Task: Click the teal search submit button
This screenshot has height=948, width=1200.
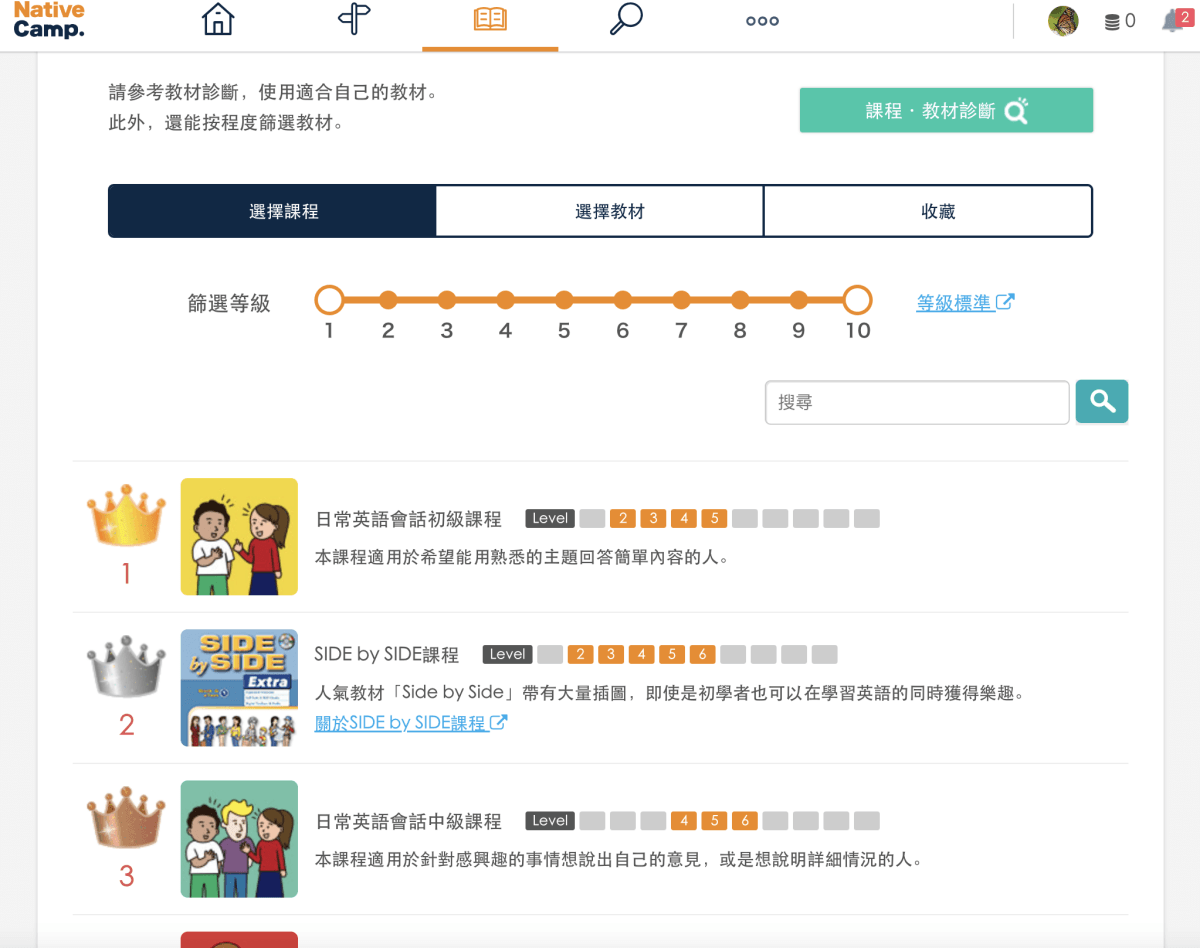Action: coord(1102,402)
